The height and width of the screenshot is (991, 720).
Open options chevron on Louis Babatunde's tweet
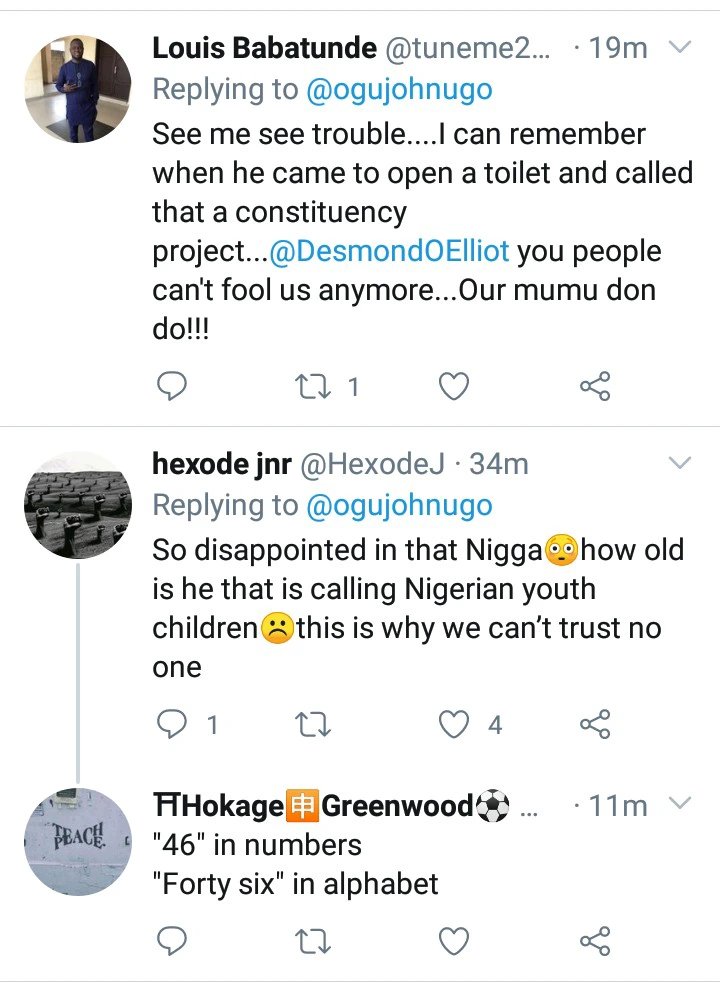(679, 47)
